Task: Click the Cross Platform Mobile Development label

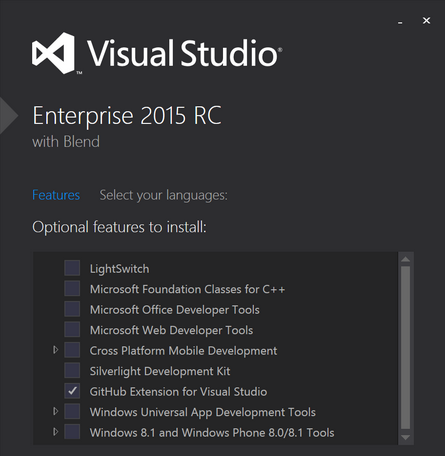Action: tap(183, 351)
